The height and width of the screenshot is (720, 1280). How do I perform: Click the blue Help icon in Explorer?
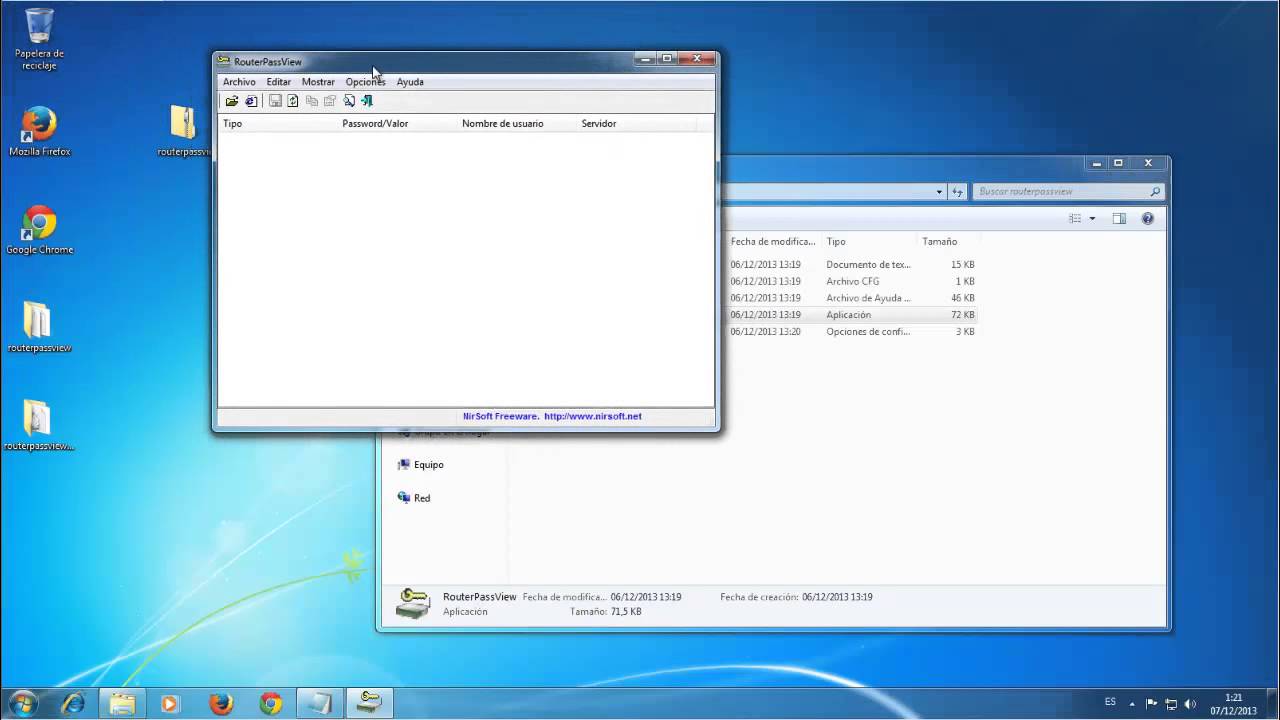tap(1148, 218)
